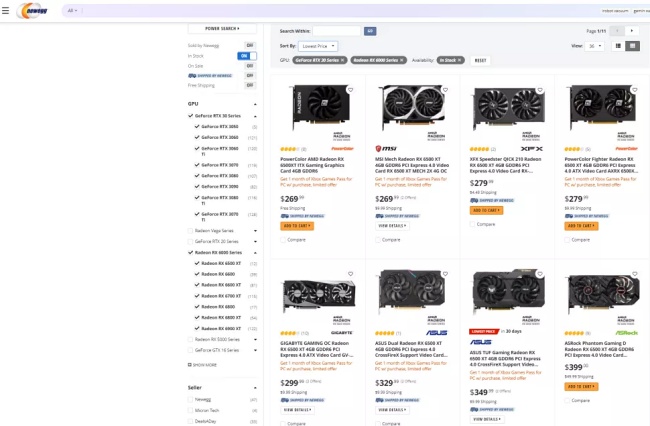Uncheck Radeon RX 6500 XT checkbox
The image size is (650, 426).
(197, 263)
